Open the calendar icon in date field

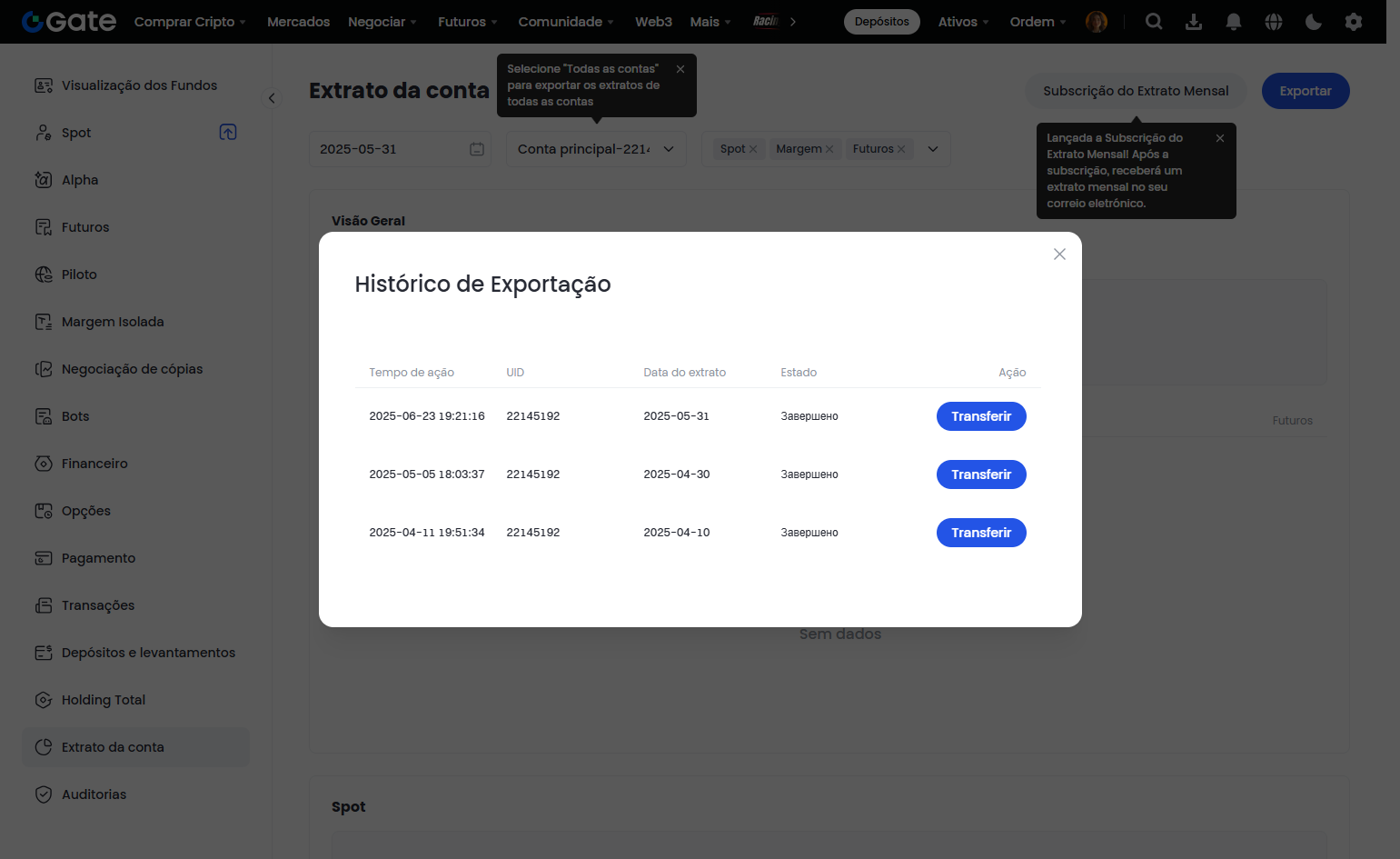pos(477,149)
